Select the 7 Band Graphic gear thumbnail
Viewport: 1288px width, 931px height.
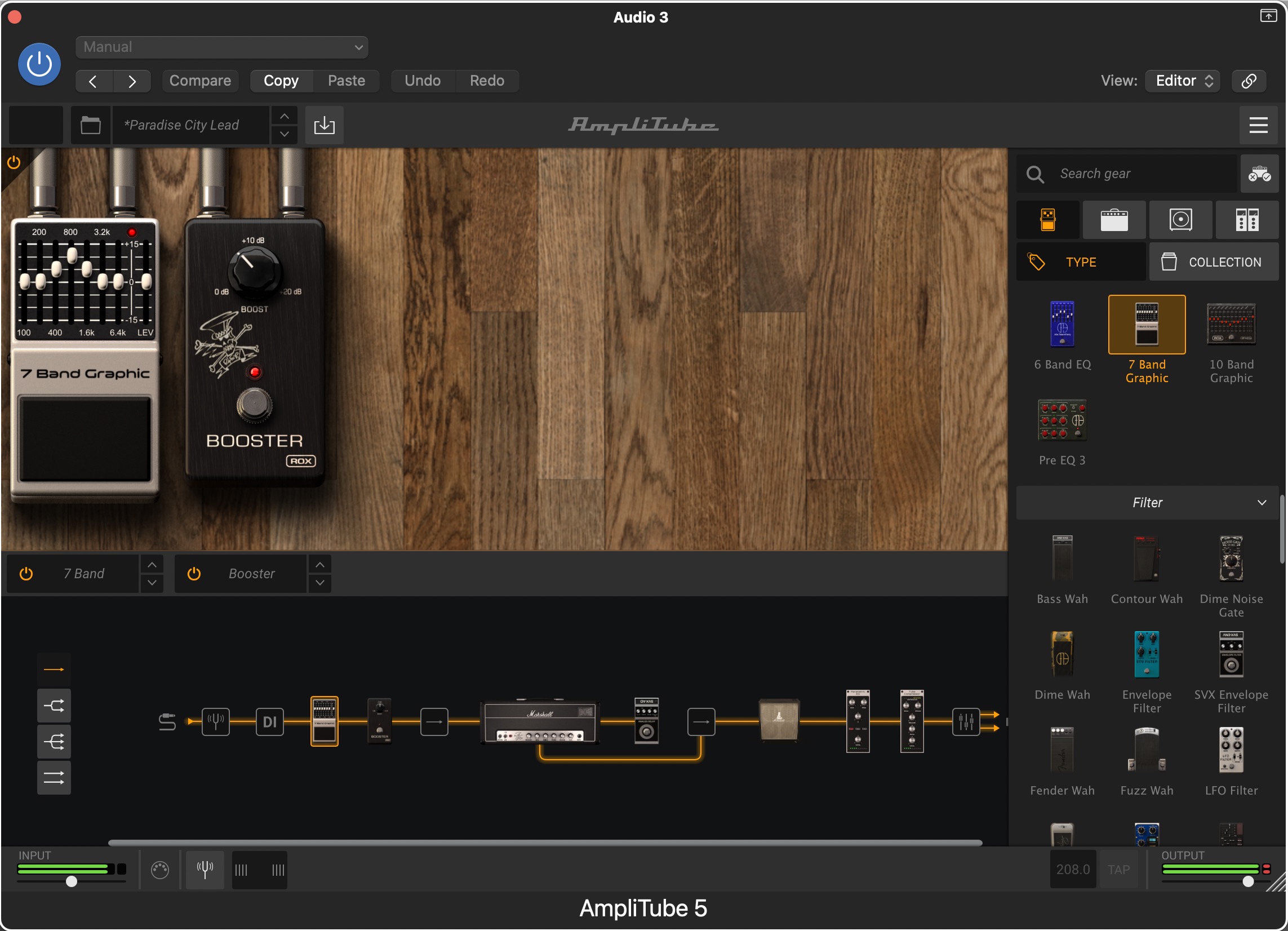click(1147, 325)
